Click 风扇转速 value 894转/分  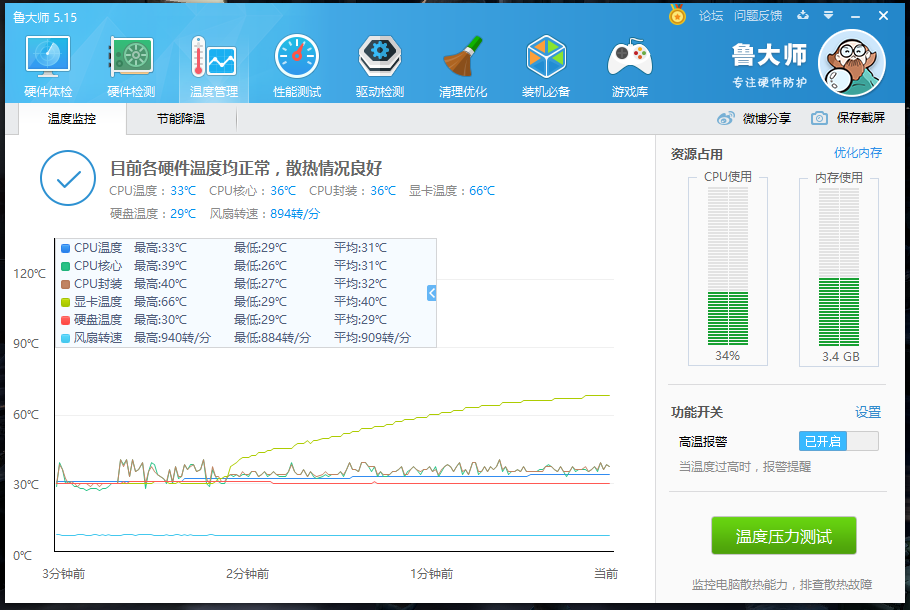pos(295,214)
